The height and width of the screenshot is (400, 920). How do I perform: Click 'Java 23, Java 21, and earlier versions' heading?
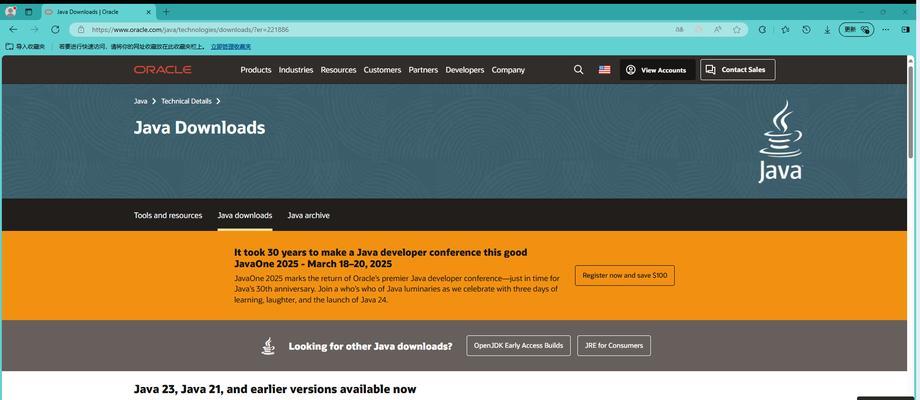click(275, 389)
